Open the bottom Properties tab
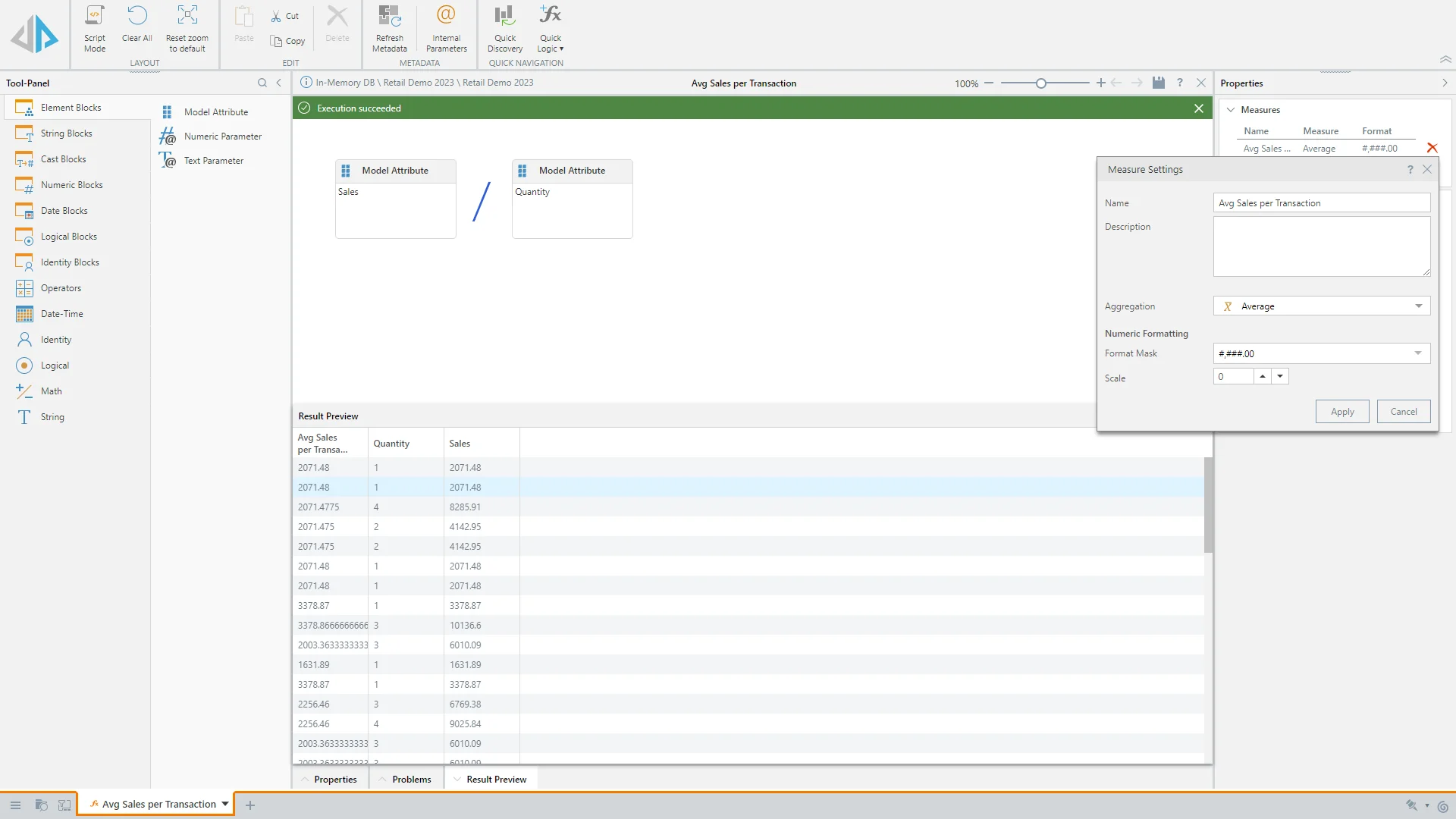 coord(334,779)
